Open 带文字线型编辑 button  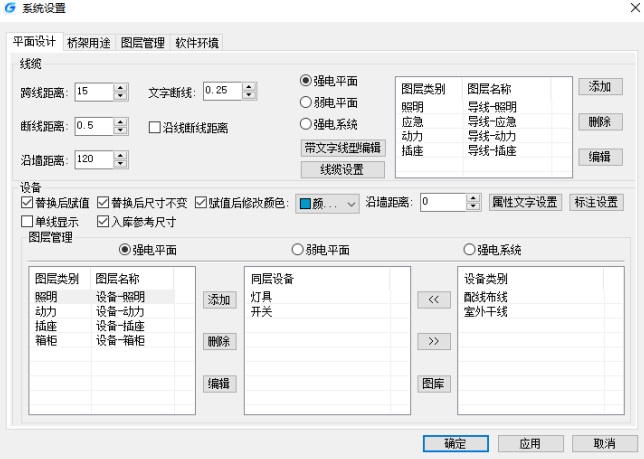pos(343,148)
